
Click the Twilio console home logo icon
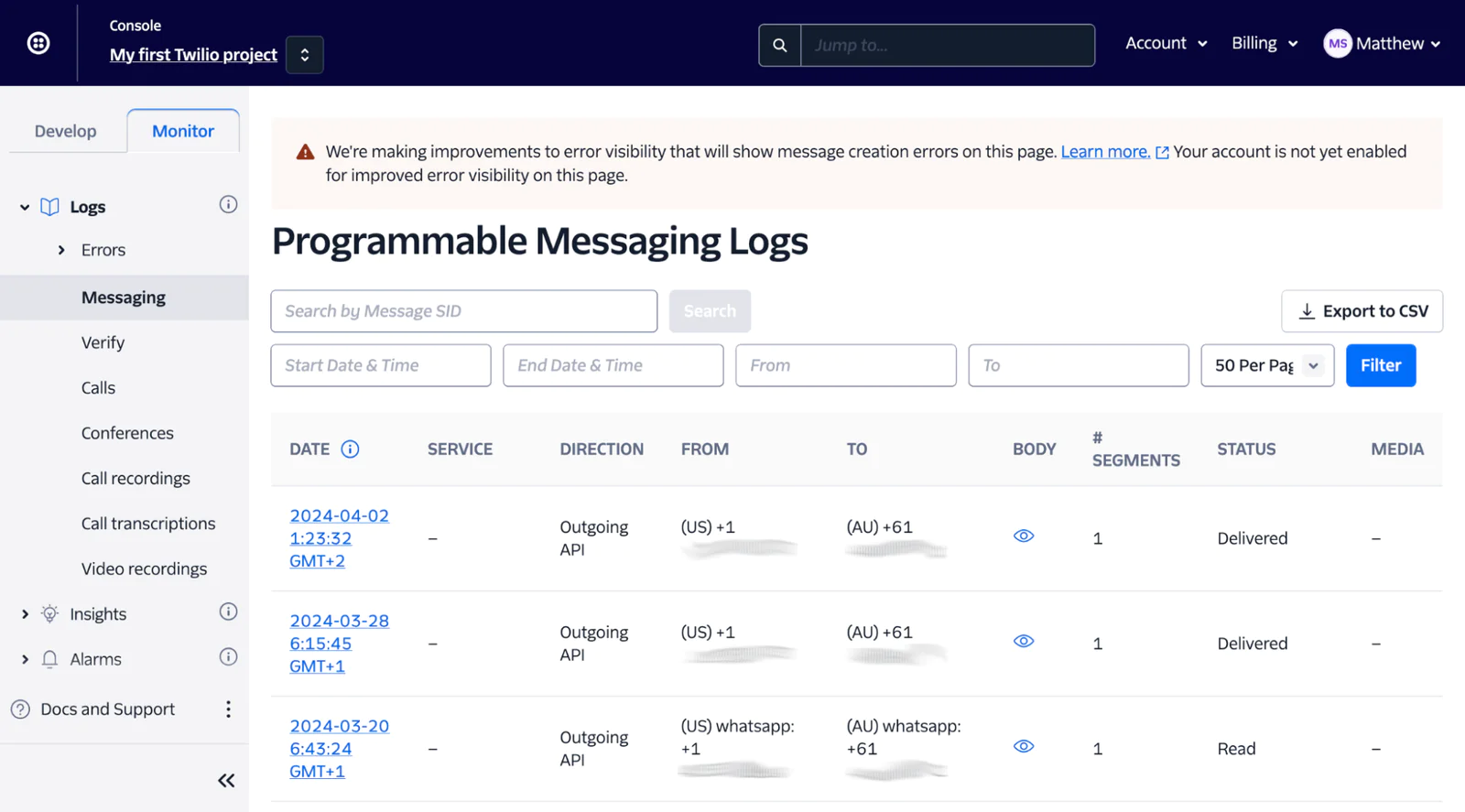(38, 43)
